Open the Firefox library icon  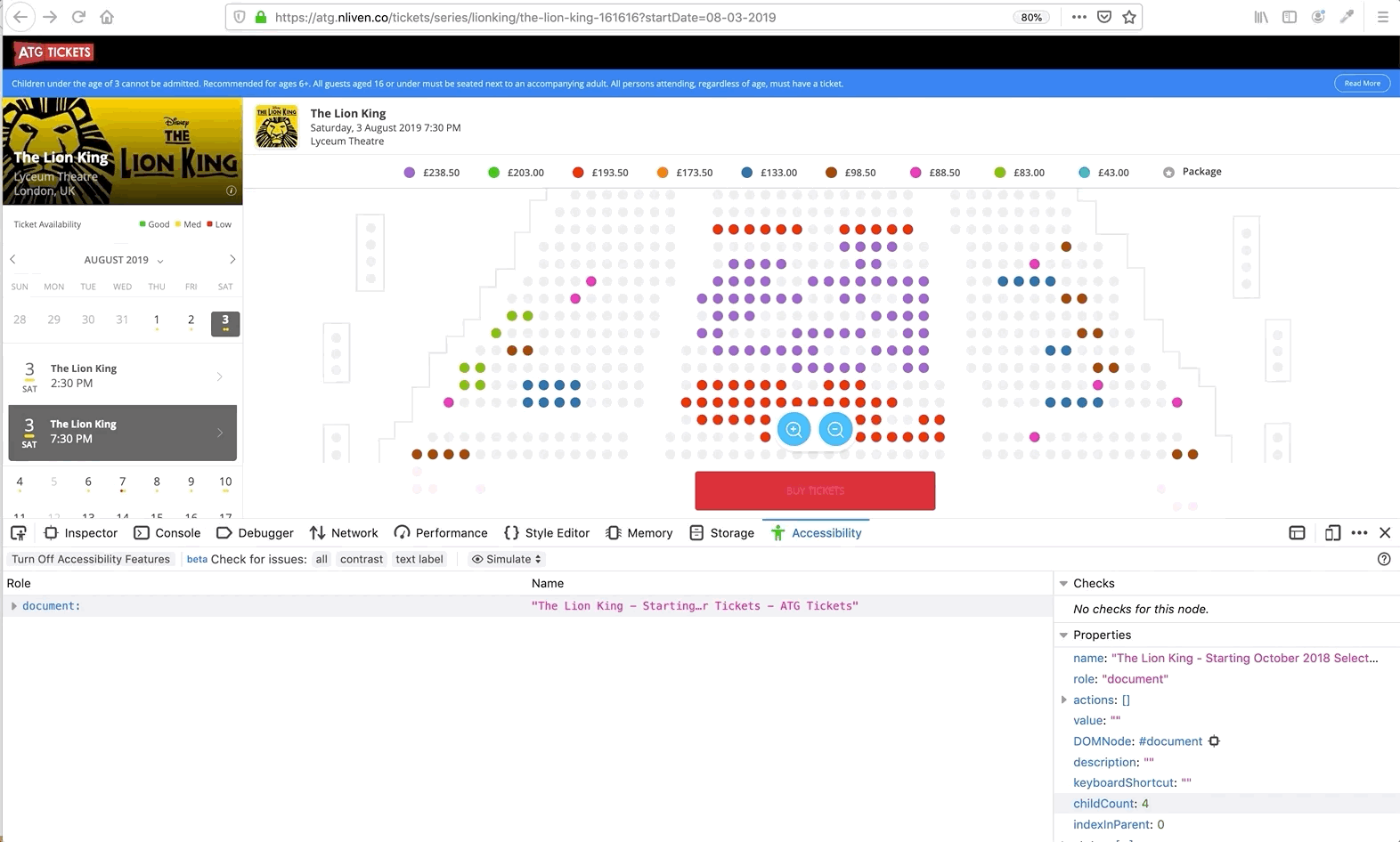coord(1261,17)
